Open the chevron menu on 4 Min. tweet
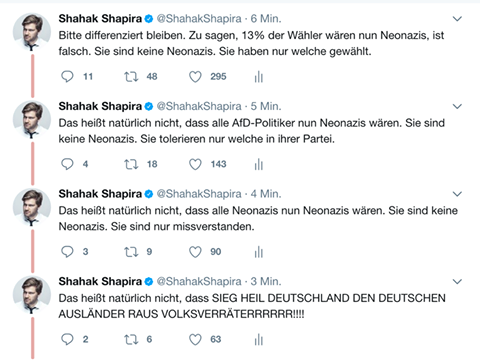Image resolution: width=480 pixels, height=360 pixels. click(x=457, y=194)
